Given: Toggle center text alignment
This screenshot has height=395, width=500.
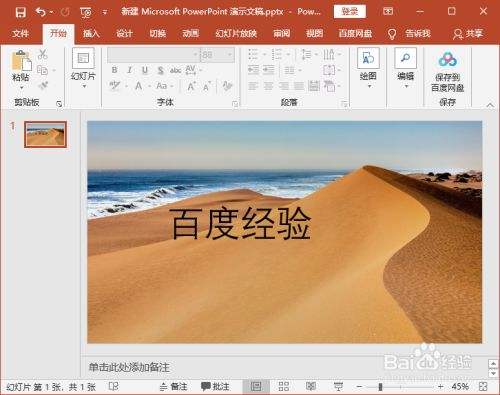Looking at the screenshot, I should click(x=269, y=86).
